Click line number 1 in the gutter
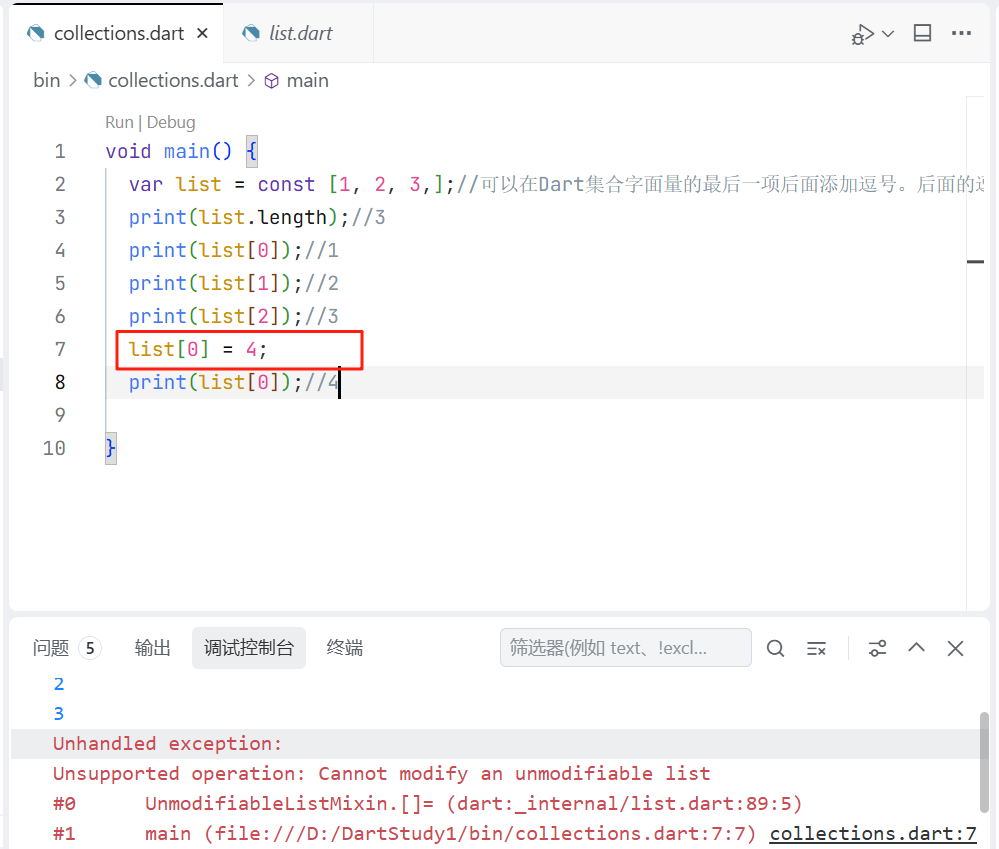 tap(60, 151)
